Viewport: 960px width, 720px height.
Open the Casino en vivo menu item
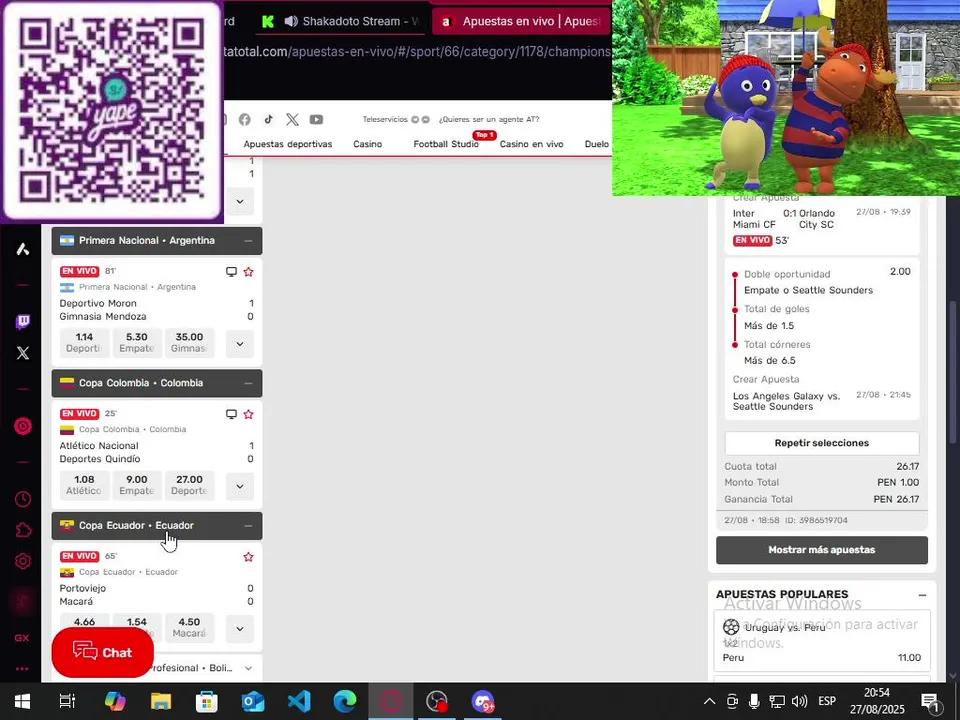click(531, 144)
